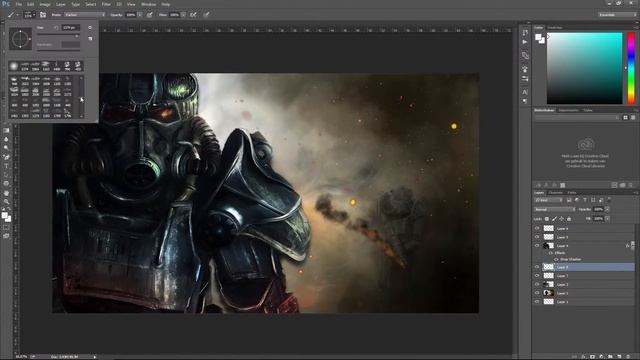
Task: Enable airbrush mode icon beside Flow
Action: point(193,15)
